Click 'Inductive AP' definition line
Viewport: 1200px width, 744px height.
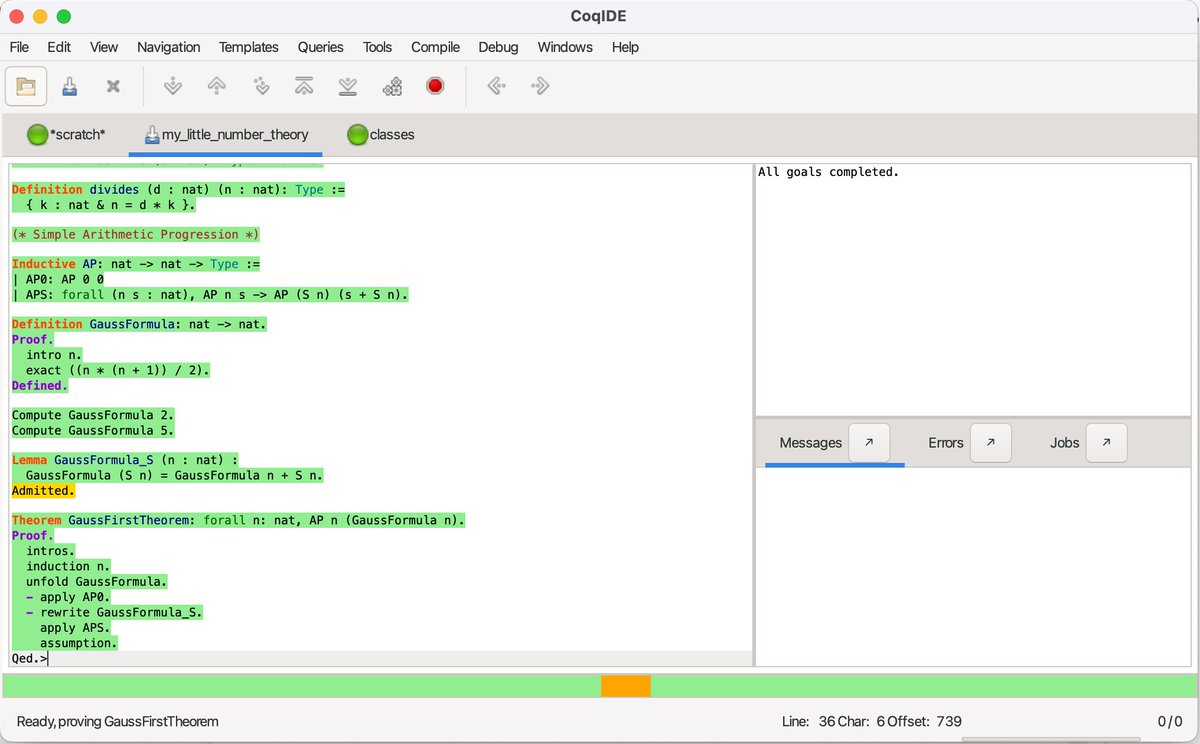(135, 264)
